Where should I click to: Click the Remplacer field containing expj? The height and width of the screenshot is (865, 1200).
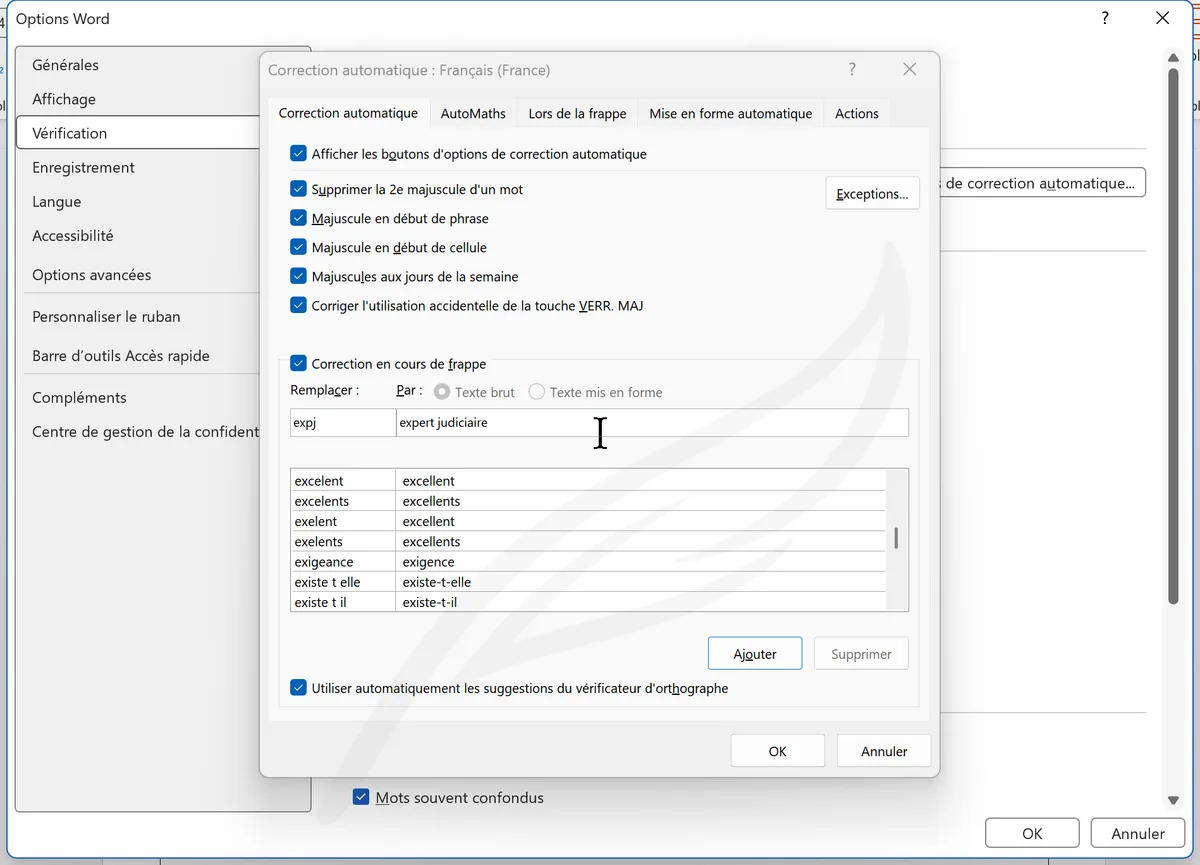coord(342,423)
